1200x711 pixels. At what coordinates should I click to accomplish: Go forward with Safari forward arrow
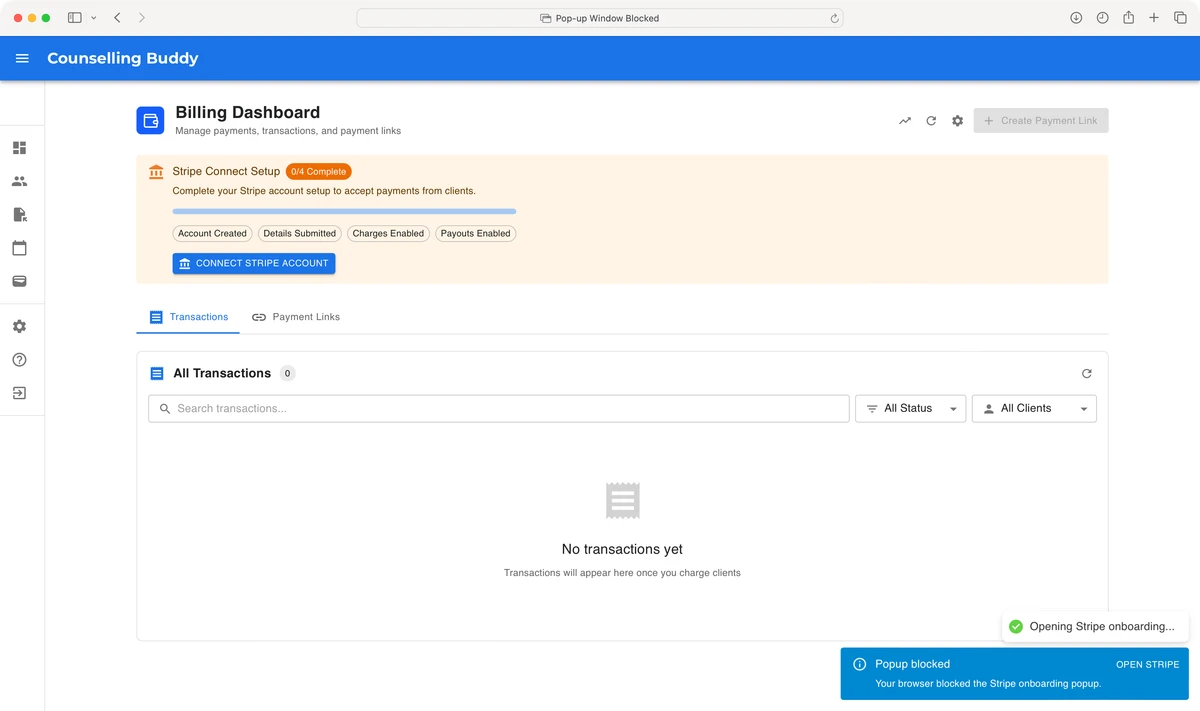click(x=142, y=18)
